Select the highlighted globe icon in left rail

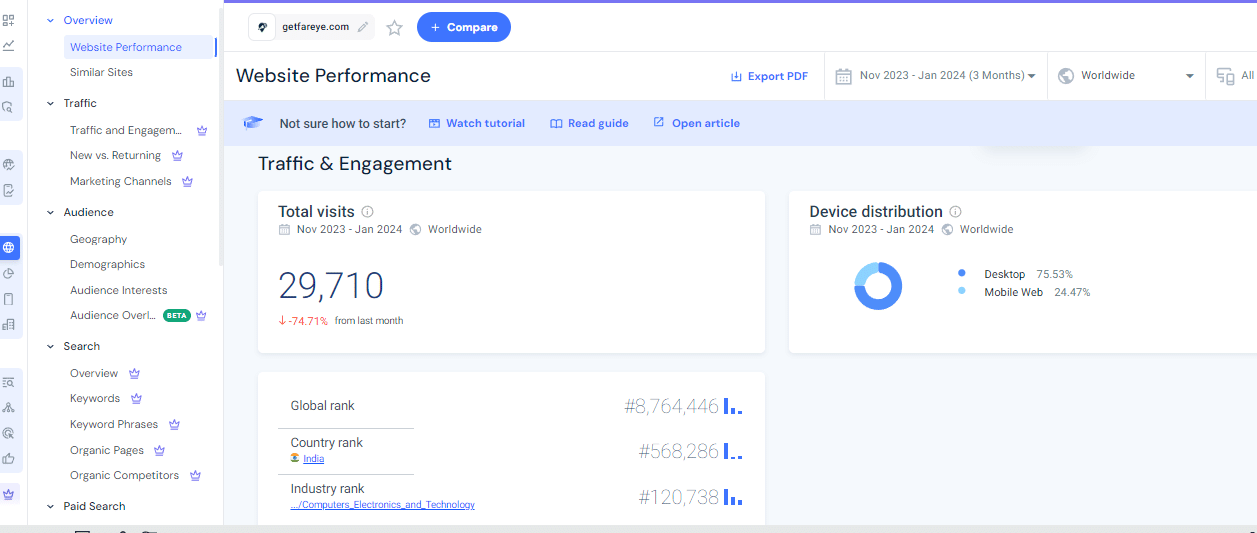coord(9,247)
